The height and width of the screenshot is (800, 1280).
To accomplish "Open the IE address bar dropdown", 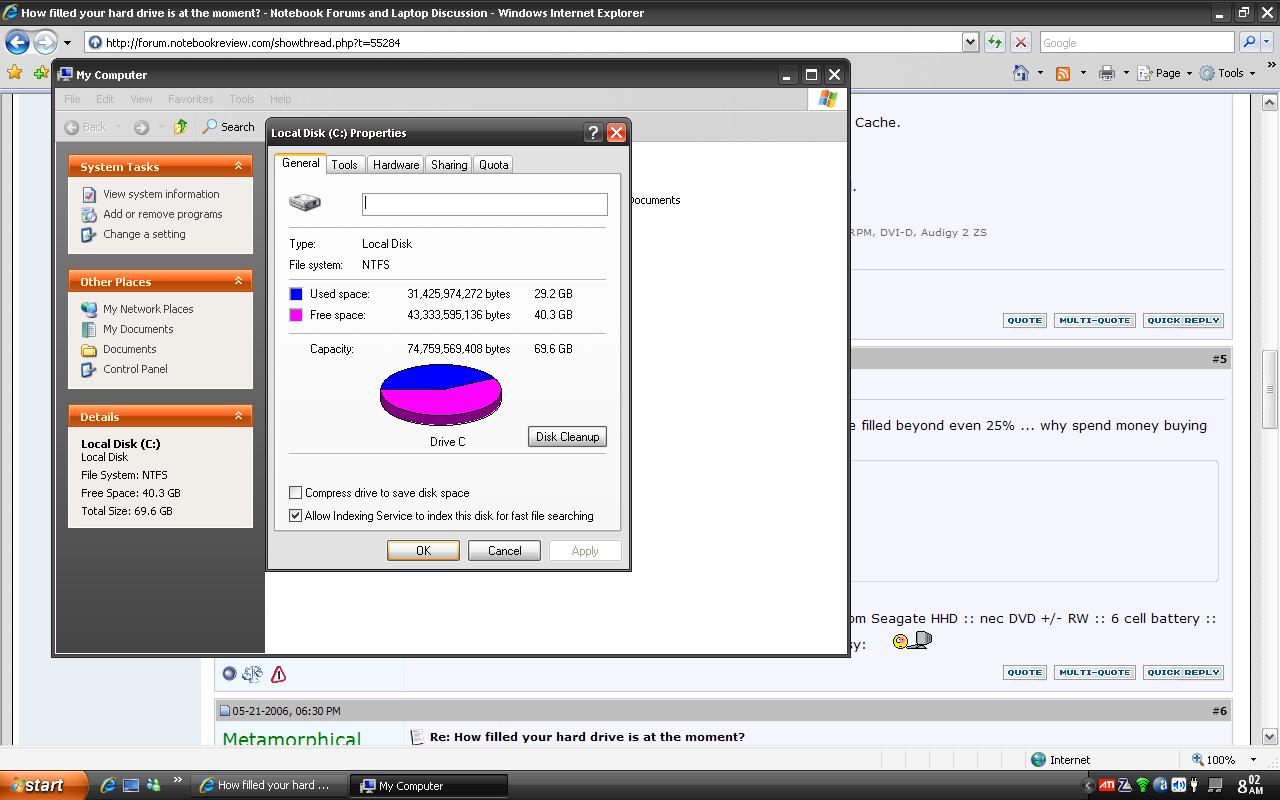I will pyautogui.click(x=969, y=42).
